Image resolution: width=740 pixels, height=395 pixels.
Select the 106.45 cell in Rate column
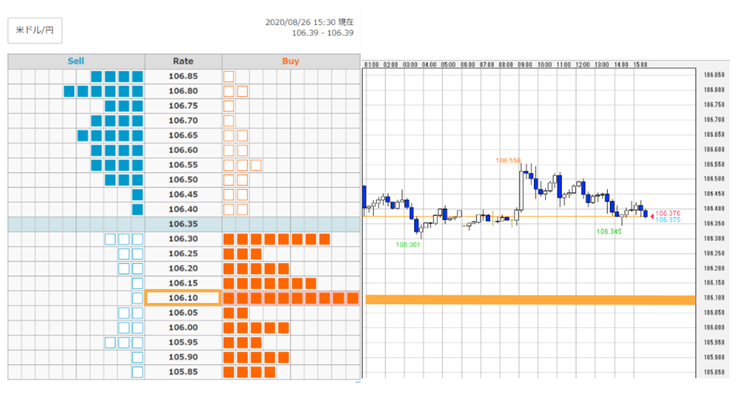183,194
